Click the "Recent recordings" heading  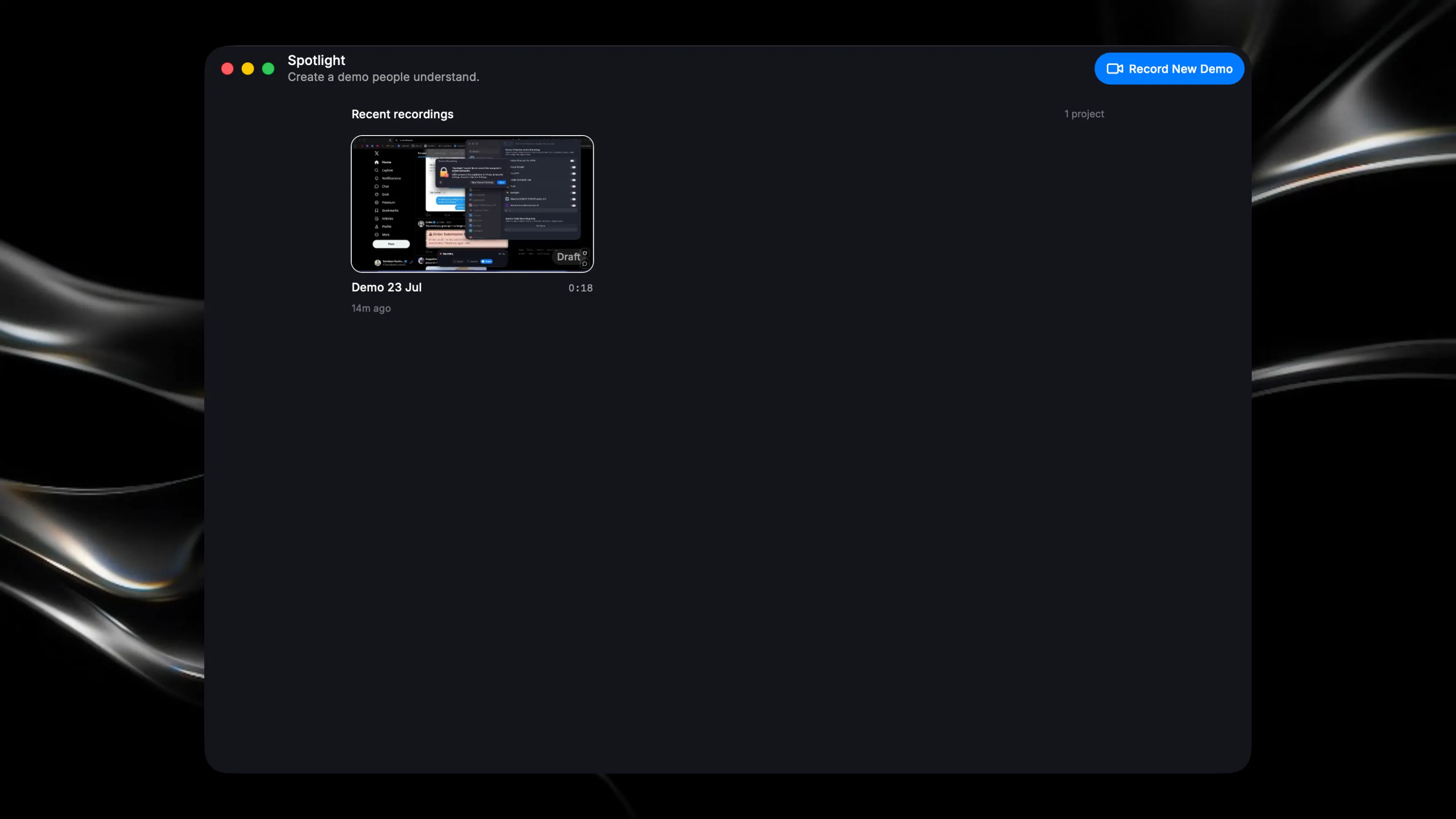tap(402, 114)
